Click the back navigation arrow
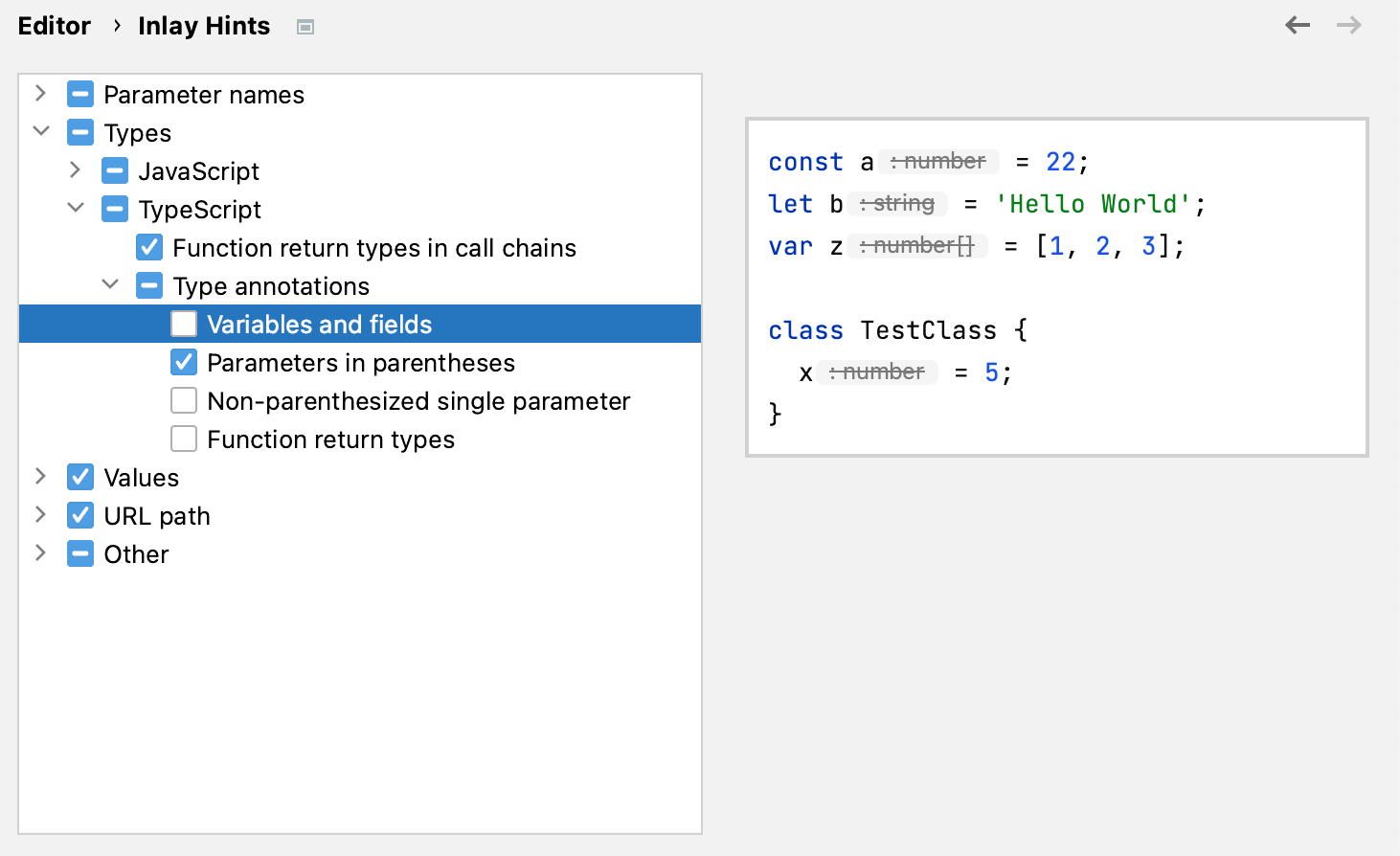 click(x=1297, y=26)
